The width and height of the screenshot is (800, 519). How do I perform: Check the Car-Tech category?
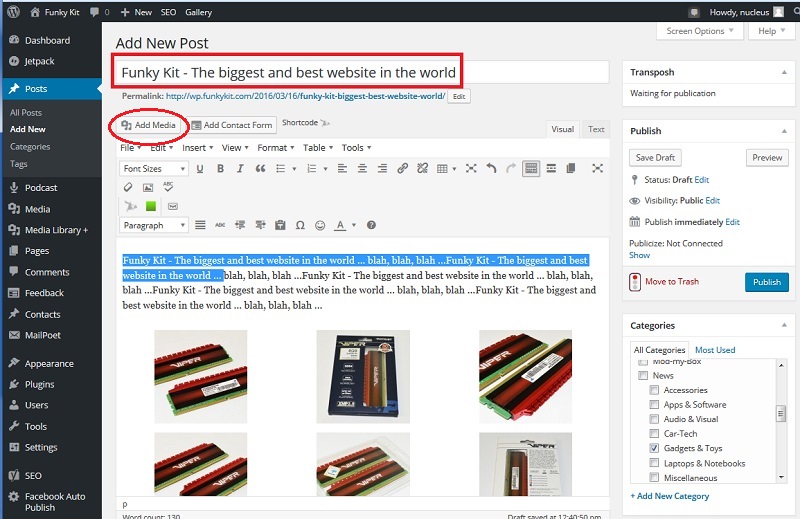pyautogui.click(x=654, y=434)
